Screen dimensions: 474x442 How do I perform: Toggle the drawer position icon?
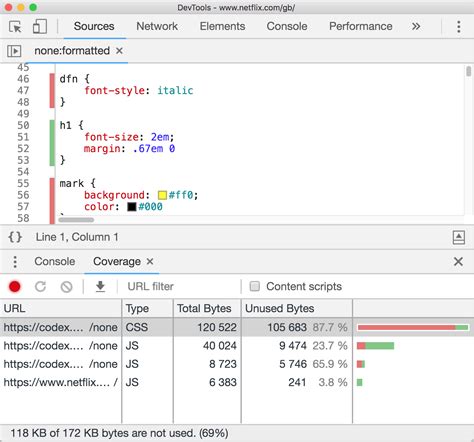click(x=459, y=237)
